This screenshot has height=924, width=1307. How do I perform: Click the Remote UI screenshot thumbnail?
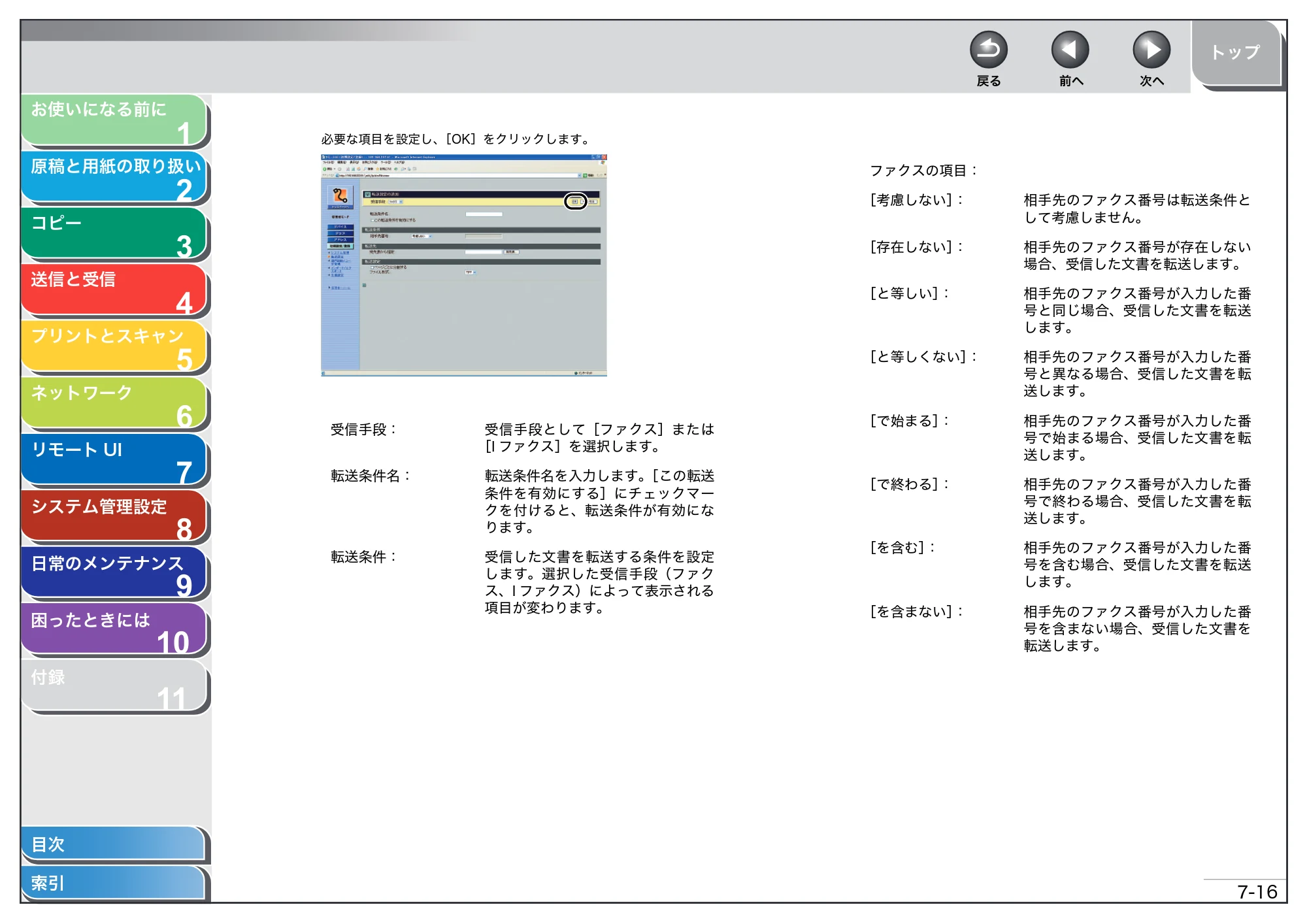(x=464, y=265)
